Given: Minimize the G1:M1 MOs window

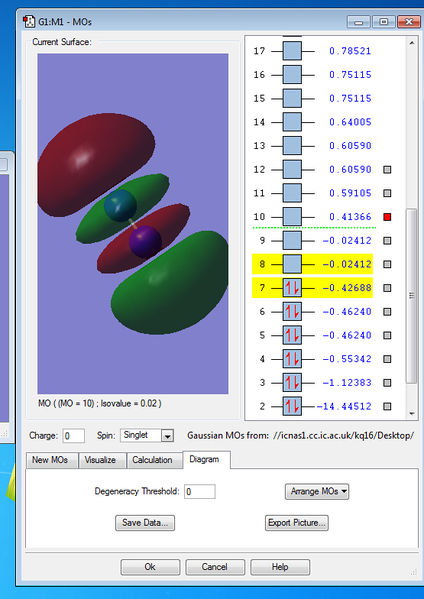Looking at the screenshot, I should [358, 22].
